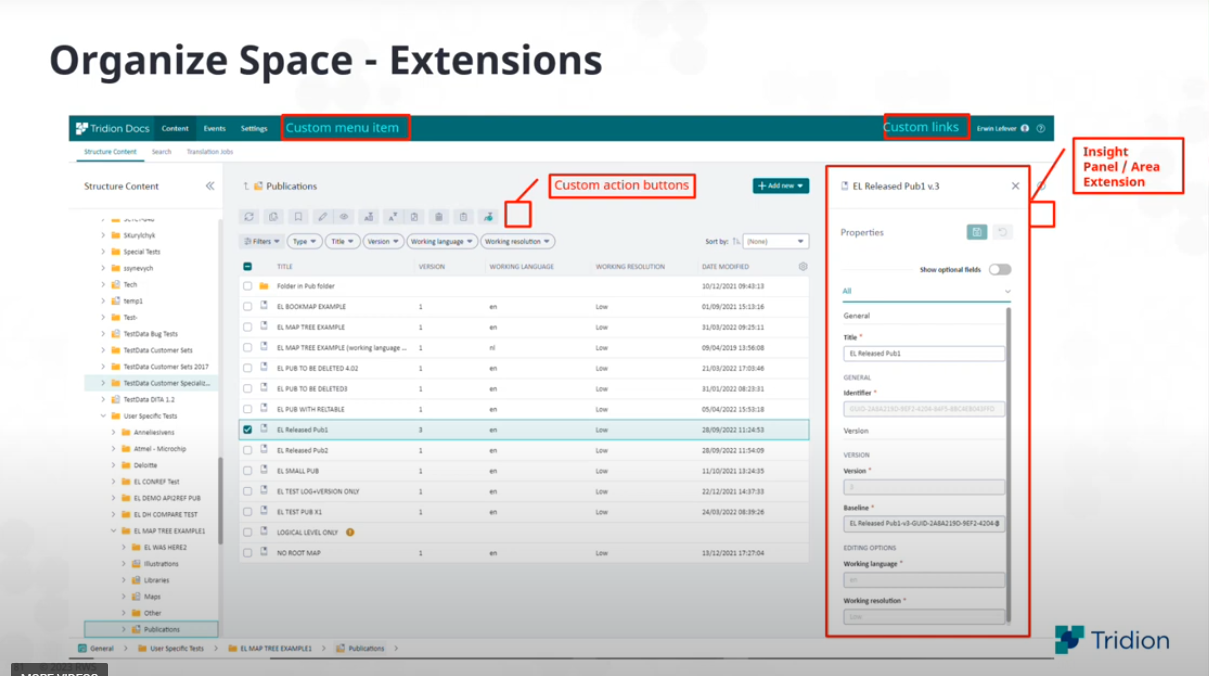1209x676 pixels.
Task: Click the delete trash icon in the toolbar
Action: click(x=438, y=216)
